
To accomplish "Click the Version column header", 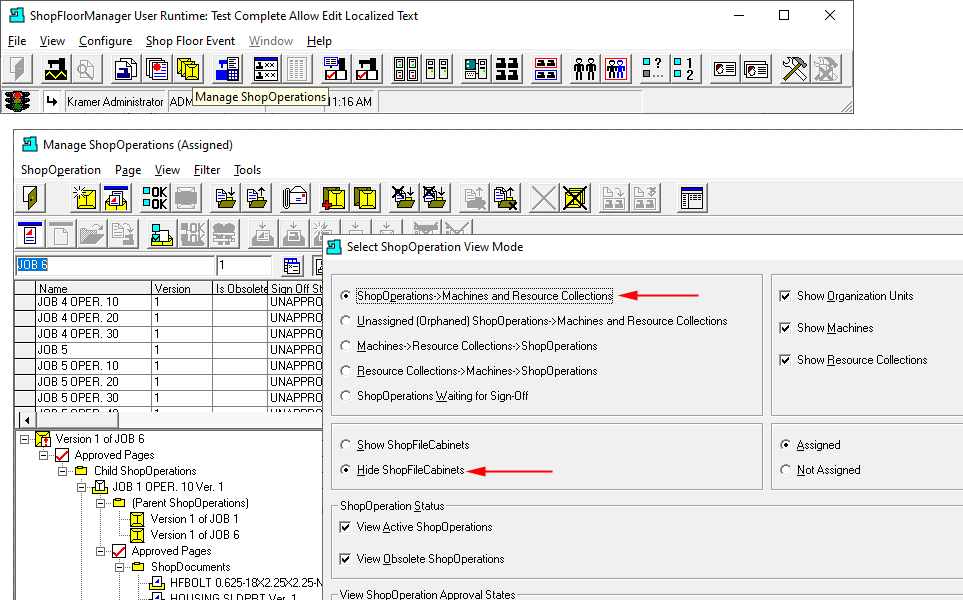I will 182,288.
